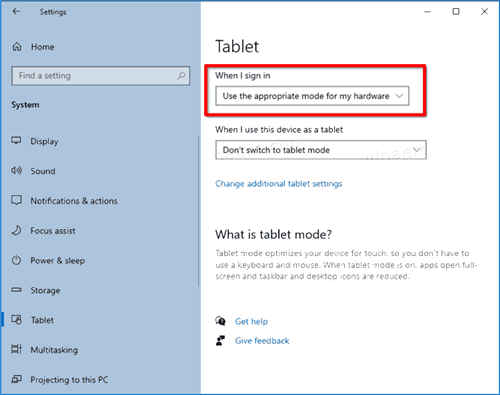
Task: Click Change additional tablet settings link
Action: click(x=279, y=184)
